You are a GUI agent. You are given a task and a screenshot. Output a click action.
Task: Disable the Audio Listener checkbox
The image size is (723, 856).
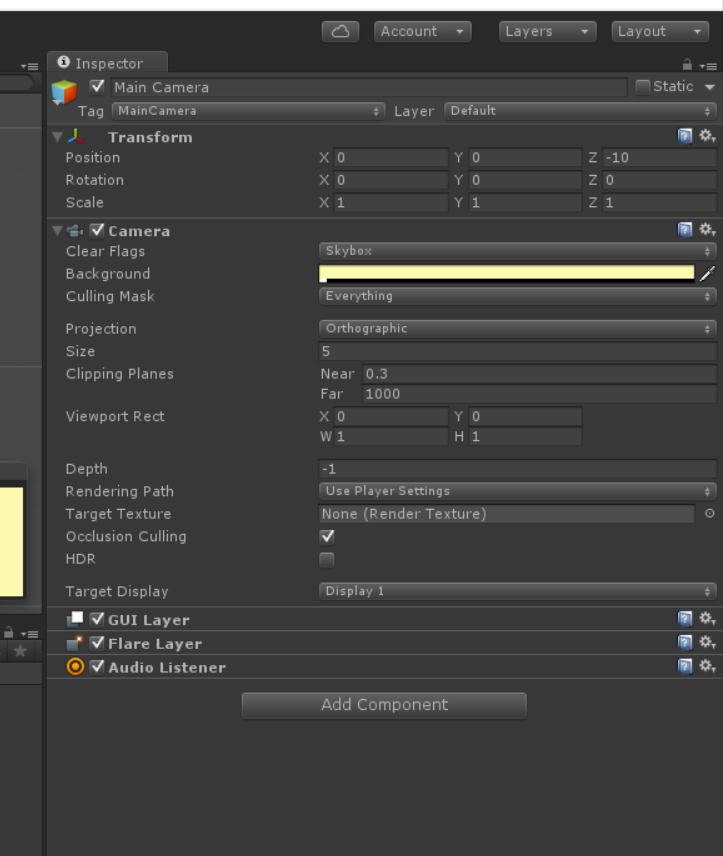(97, 667)
